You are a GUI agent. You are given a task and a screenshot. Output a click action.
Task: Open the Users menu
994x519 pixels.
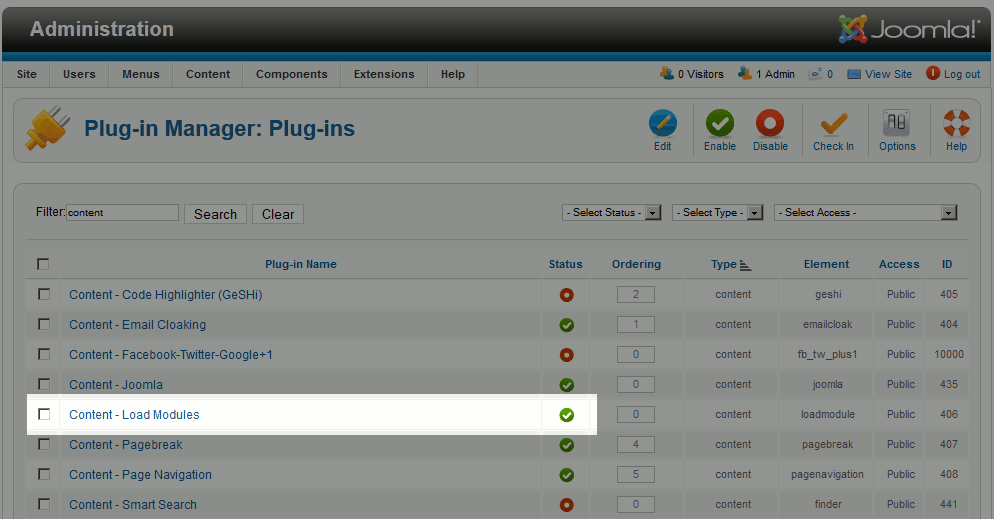pyautogui.click(x=79, y=74)
